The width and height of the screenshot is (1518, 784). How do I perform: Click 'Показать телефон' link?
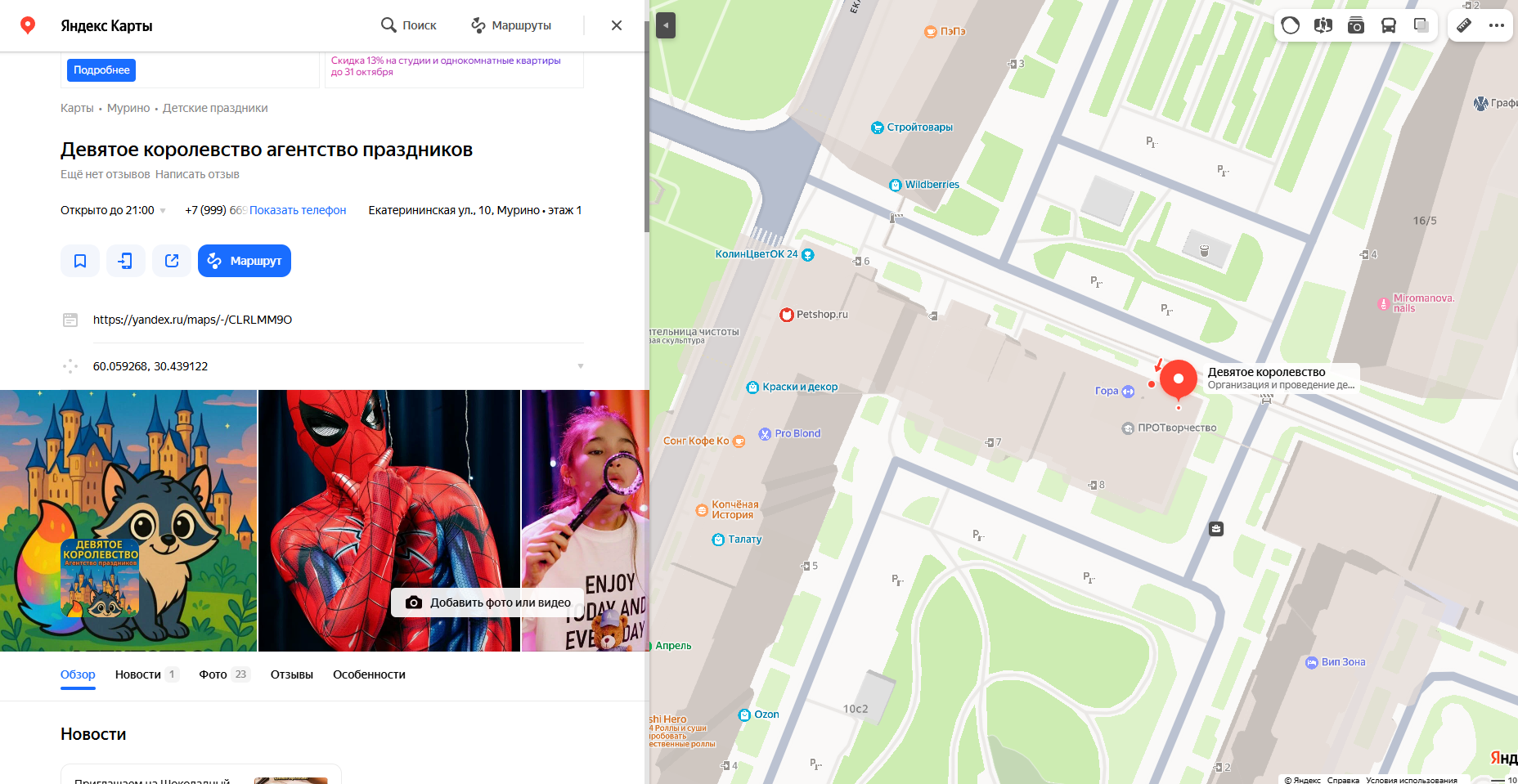[298, 210]
